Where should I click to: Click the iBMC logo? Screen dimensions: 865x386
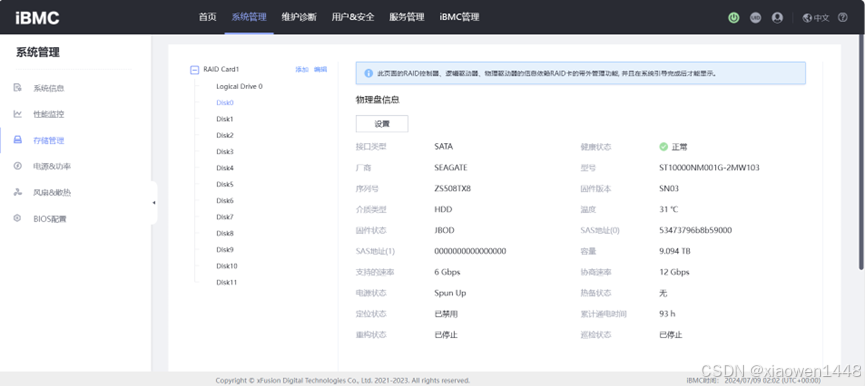pyautogui.click(x=37, y=18)
